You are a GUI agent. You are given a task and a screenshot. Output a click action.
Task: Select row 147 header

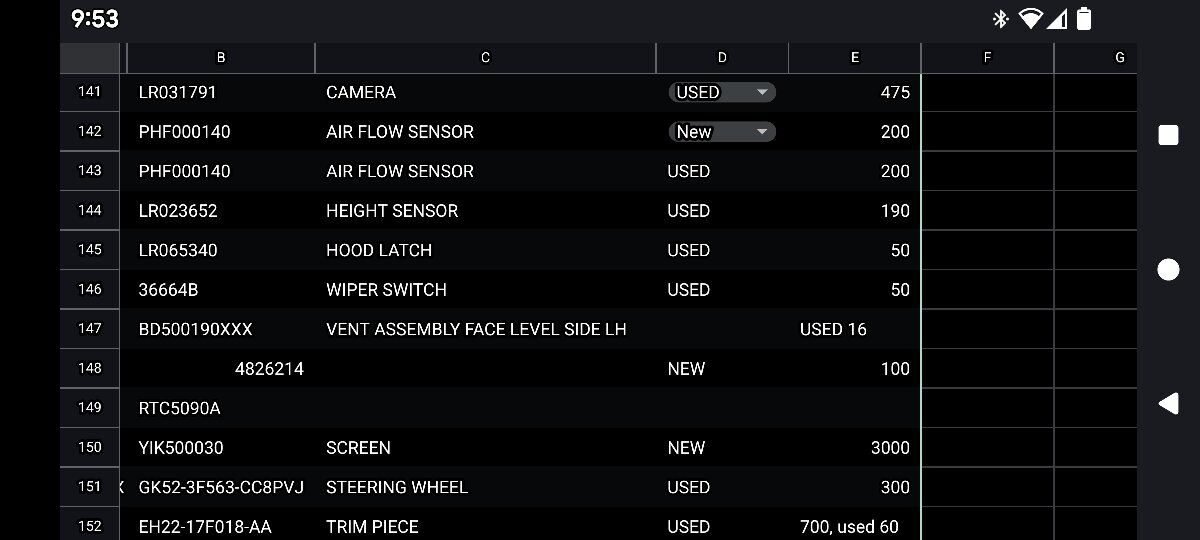click(x=90, y=329)
